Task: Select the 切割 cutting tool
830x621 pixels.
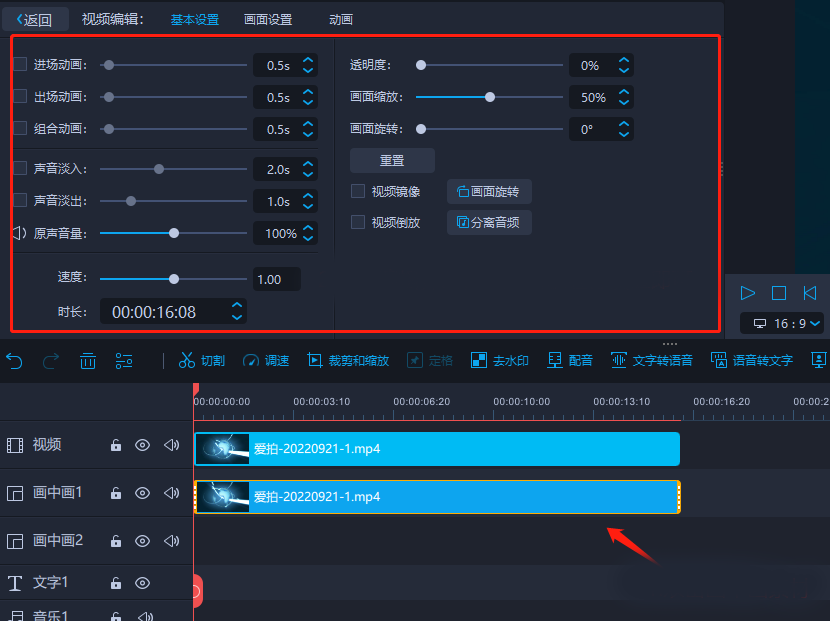Action: point(200,361)
